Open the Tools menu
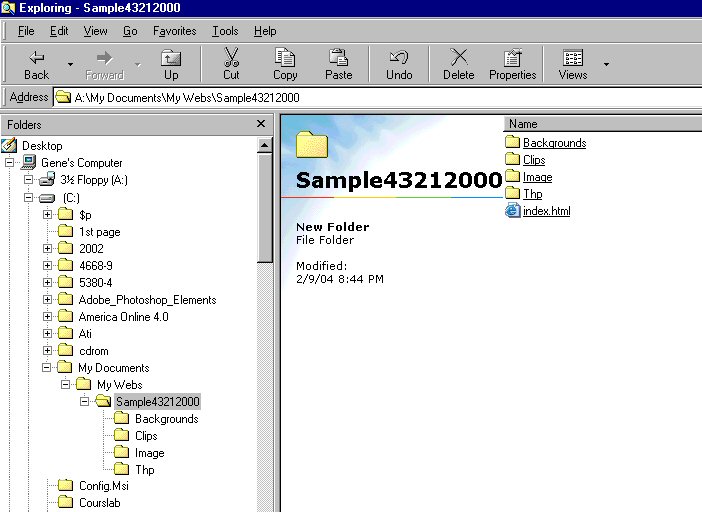The image size is (702, 512). [225, 31]
